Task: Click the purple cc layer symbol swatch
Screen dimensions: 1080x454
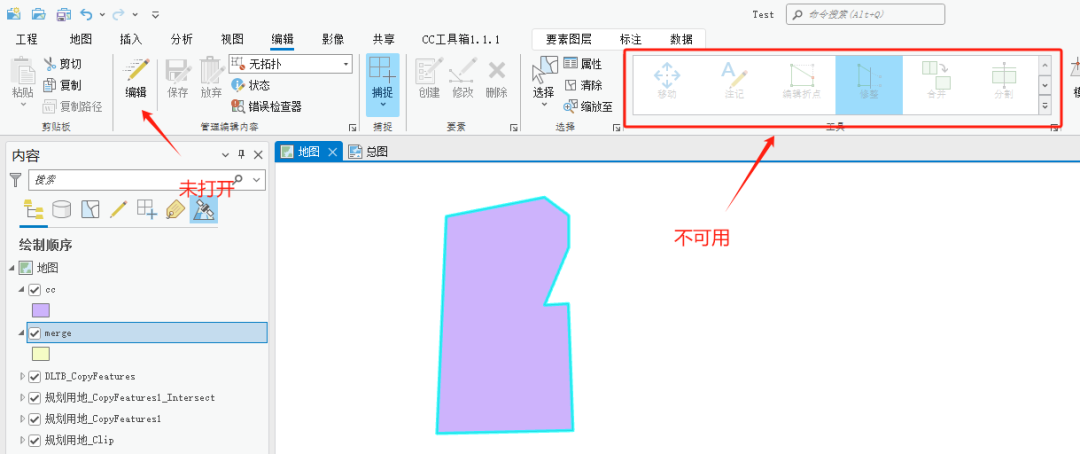Action: coord(41,310)
